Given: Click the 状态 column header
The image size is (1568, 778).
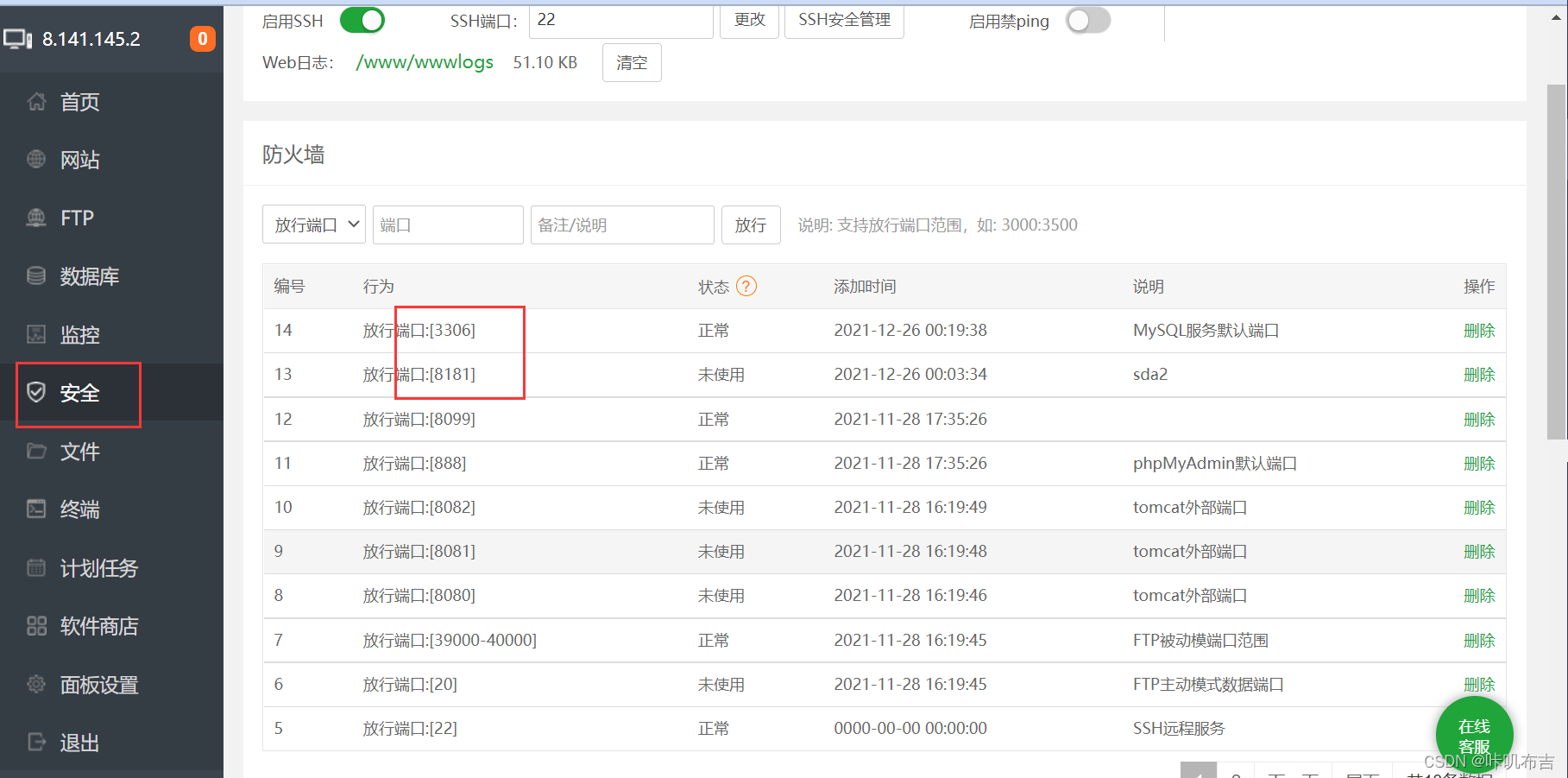Looking at the screenshot, I should tap(714, 287).
